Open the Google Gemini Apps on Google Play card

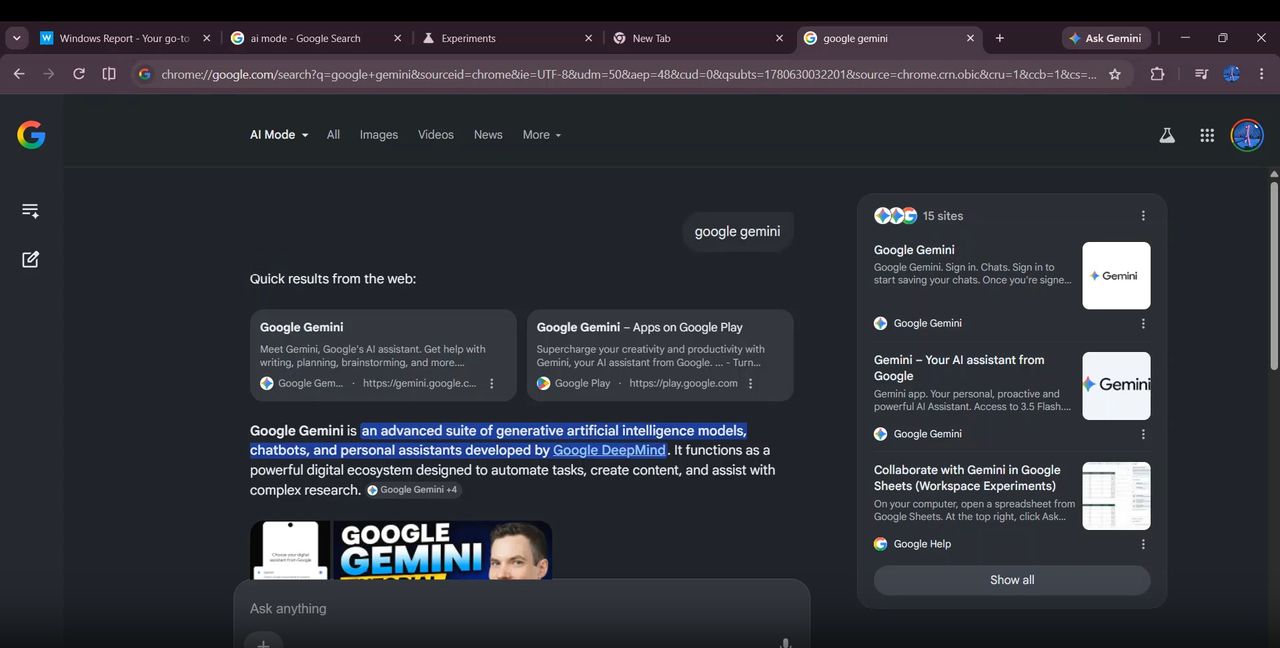click(x=660, y=355)
